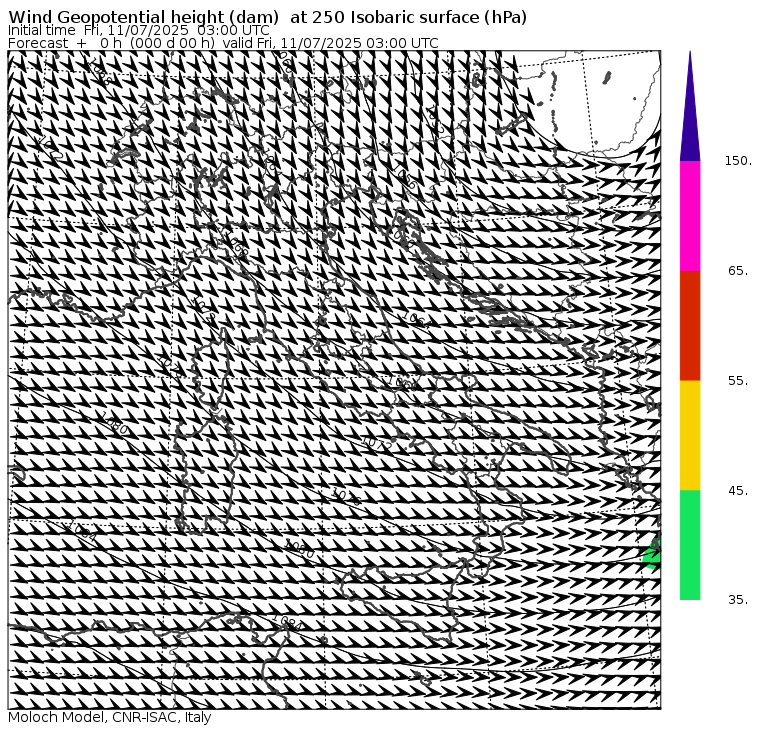Screen dimensions: 760x731
Task: Click the Forecast valid time line
Action: (223, 43)
